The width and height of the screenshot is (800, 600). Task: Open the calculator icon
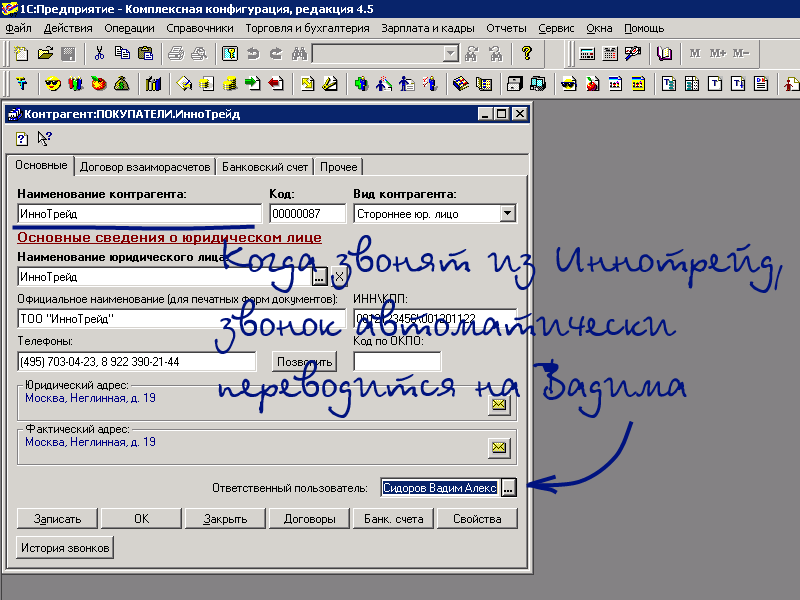[587, 53]
